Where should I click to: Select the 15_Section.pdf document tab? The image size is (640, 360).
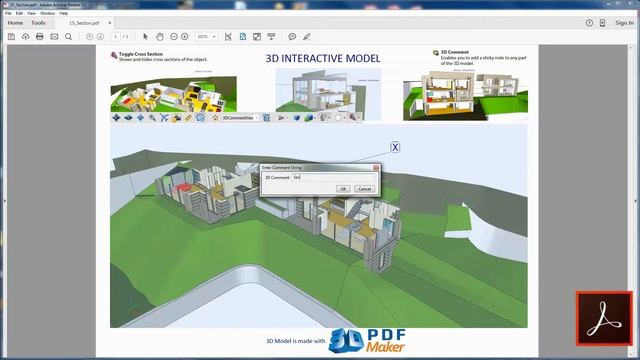pyautogui.click(x=84, y=23)
